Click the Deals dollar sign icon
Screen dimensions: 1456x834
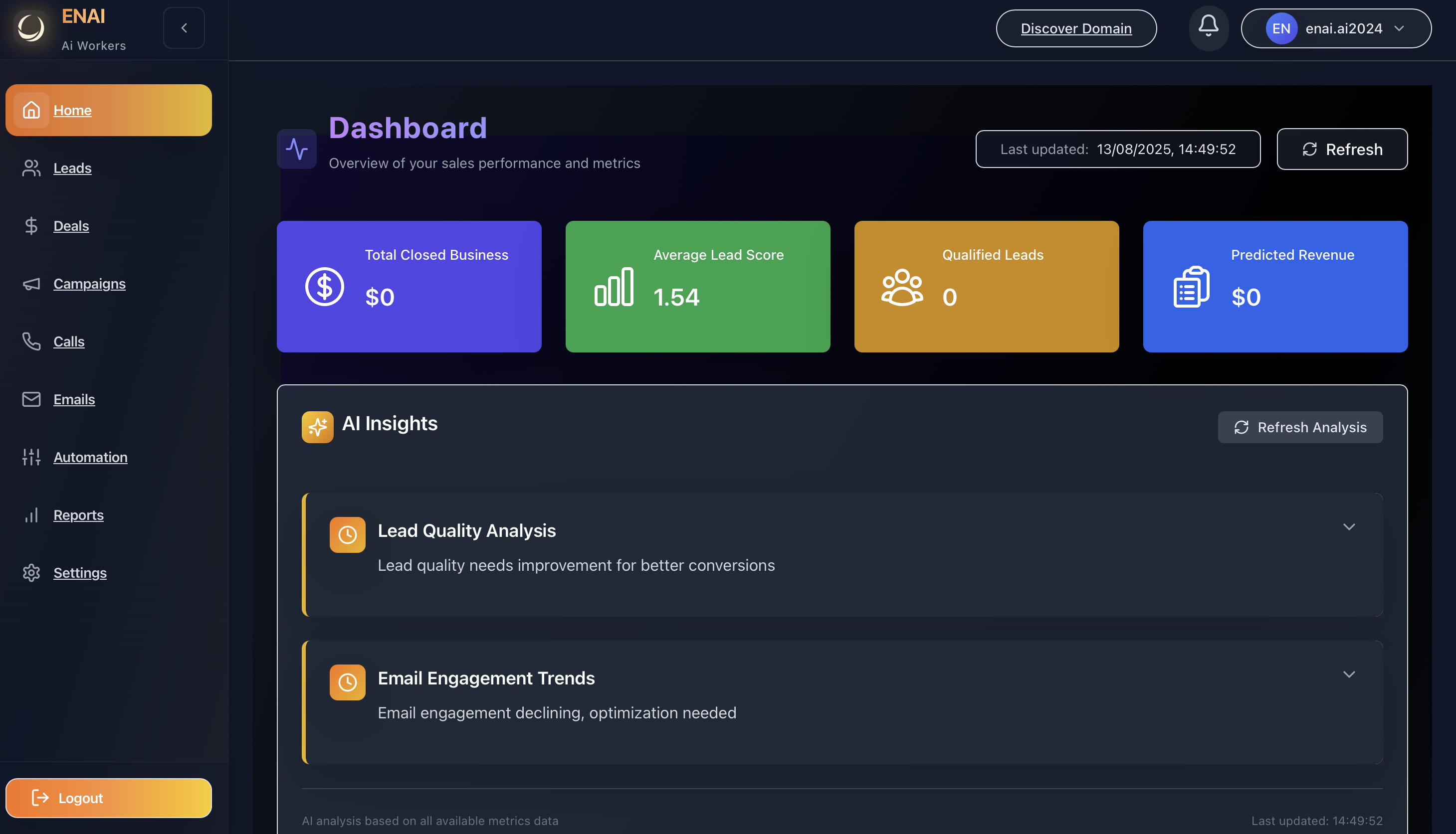31,226
